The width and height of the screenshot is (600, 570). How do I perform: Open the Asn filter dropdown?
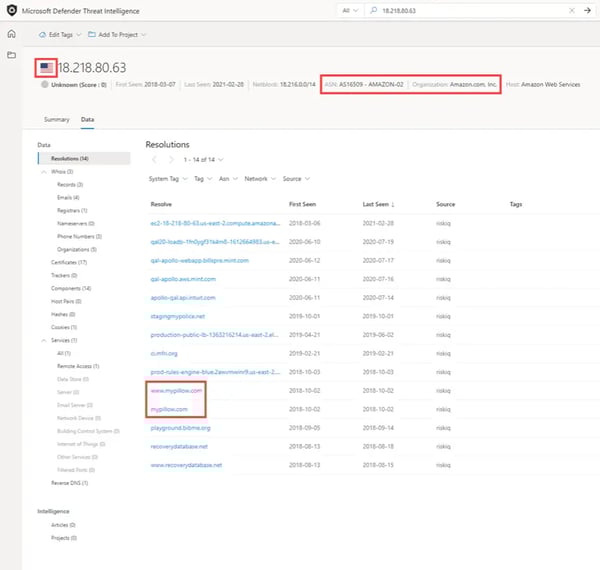pyautogui.click(x=228, y=179)
